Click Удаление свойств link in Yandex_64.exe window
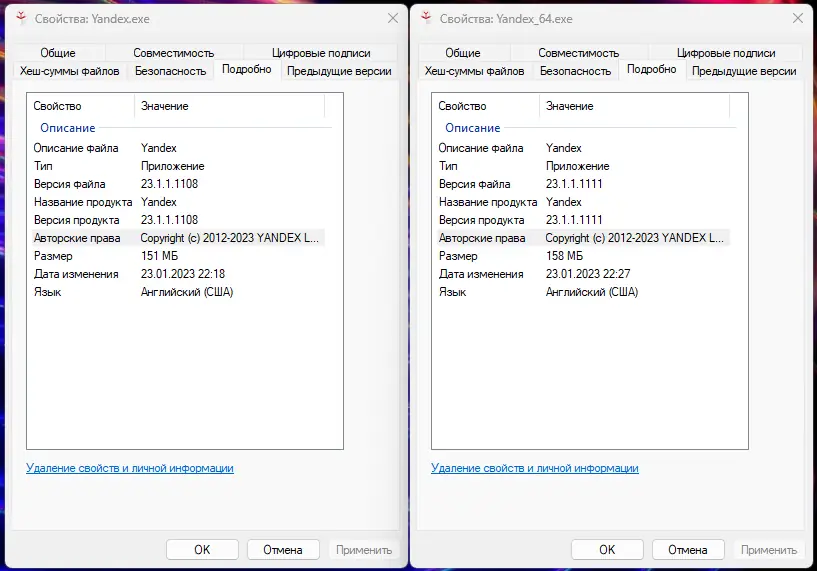The image size is (817, 571). pyautogui.click(x=534, y=468)
